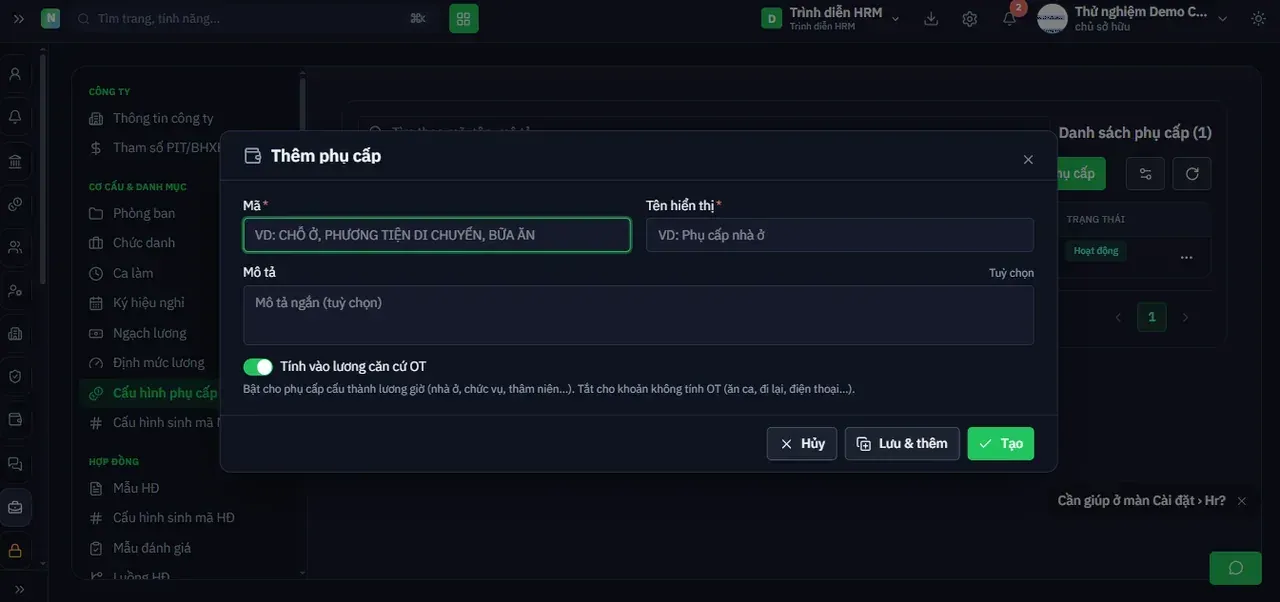
Task: Click into the Mô tả text area
Action: pos(638,315)
